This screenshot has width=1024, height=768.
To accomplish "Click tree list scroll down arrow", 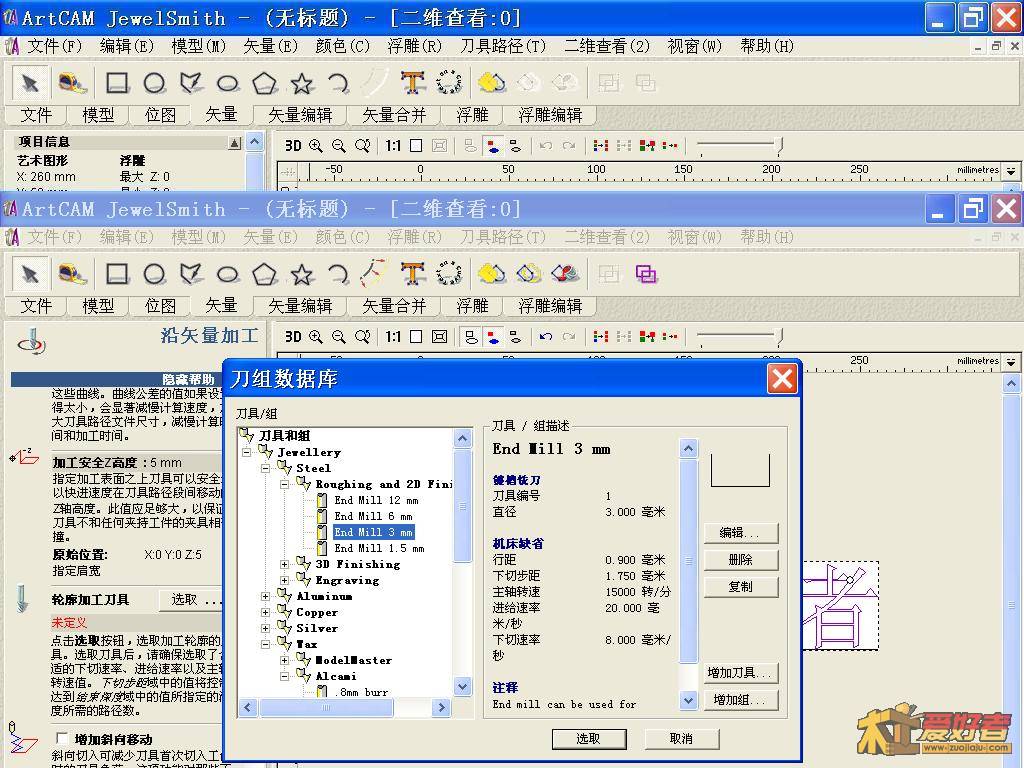I will coord(462,686).
